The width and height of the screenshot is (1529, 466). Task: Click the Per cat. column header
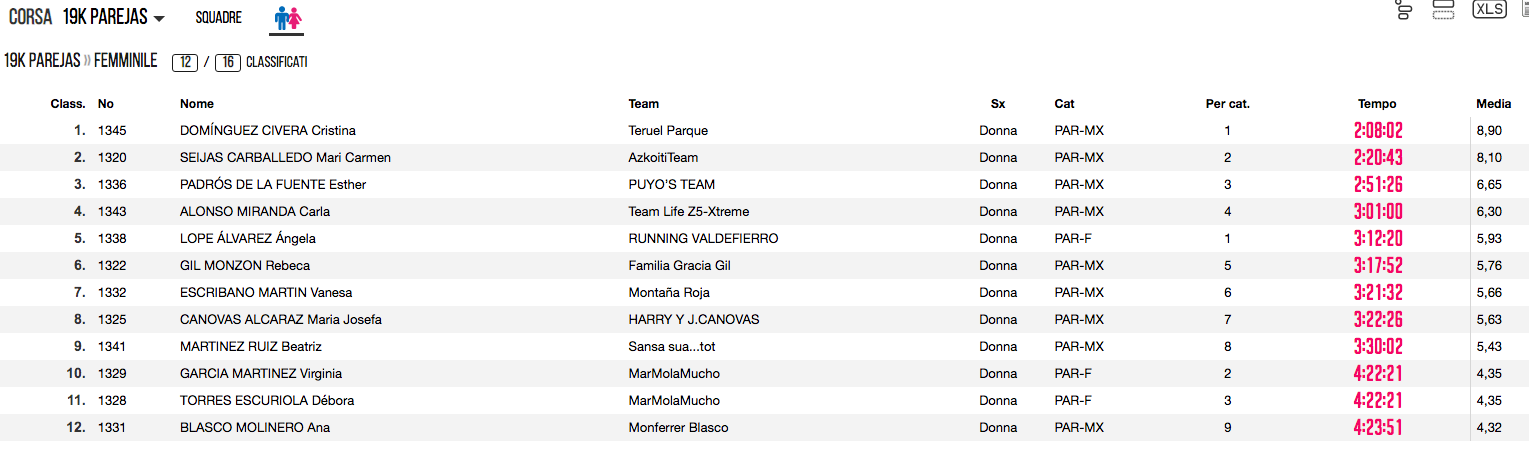coord(1227,104)
